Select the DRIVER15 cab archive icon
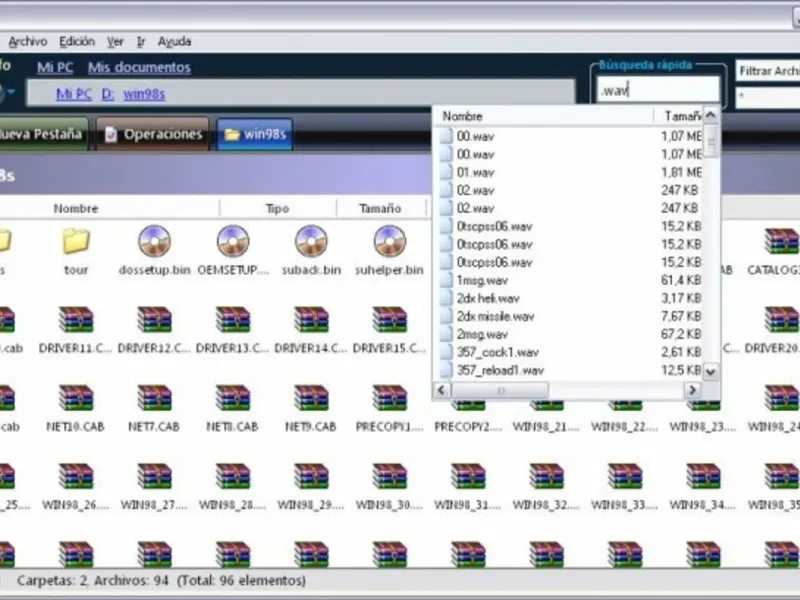The image size is (800, 600). (389, 319)
